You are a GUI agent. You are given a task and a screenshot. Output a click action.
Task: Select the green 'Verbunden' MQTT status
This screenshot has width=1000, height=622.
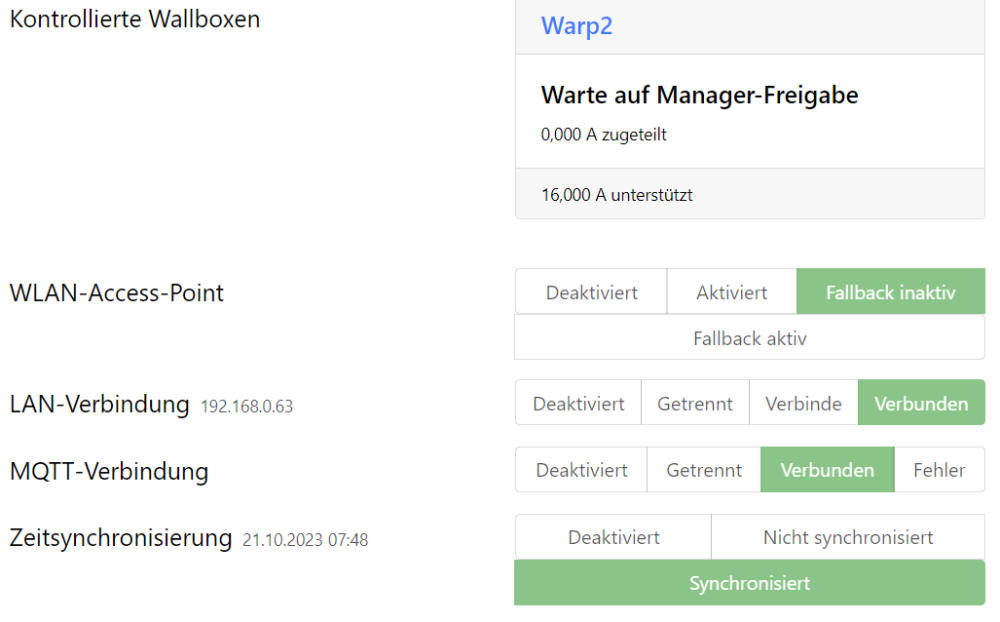pos(827,470)
